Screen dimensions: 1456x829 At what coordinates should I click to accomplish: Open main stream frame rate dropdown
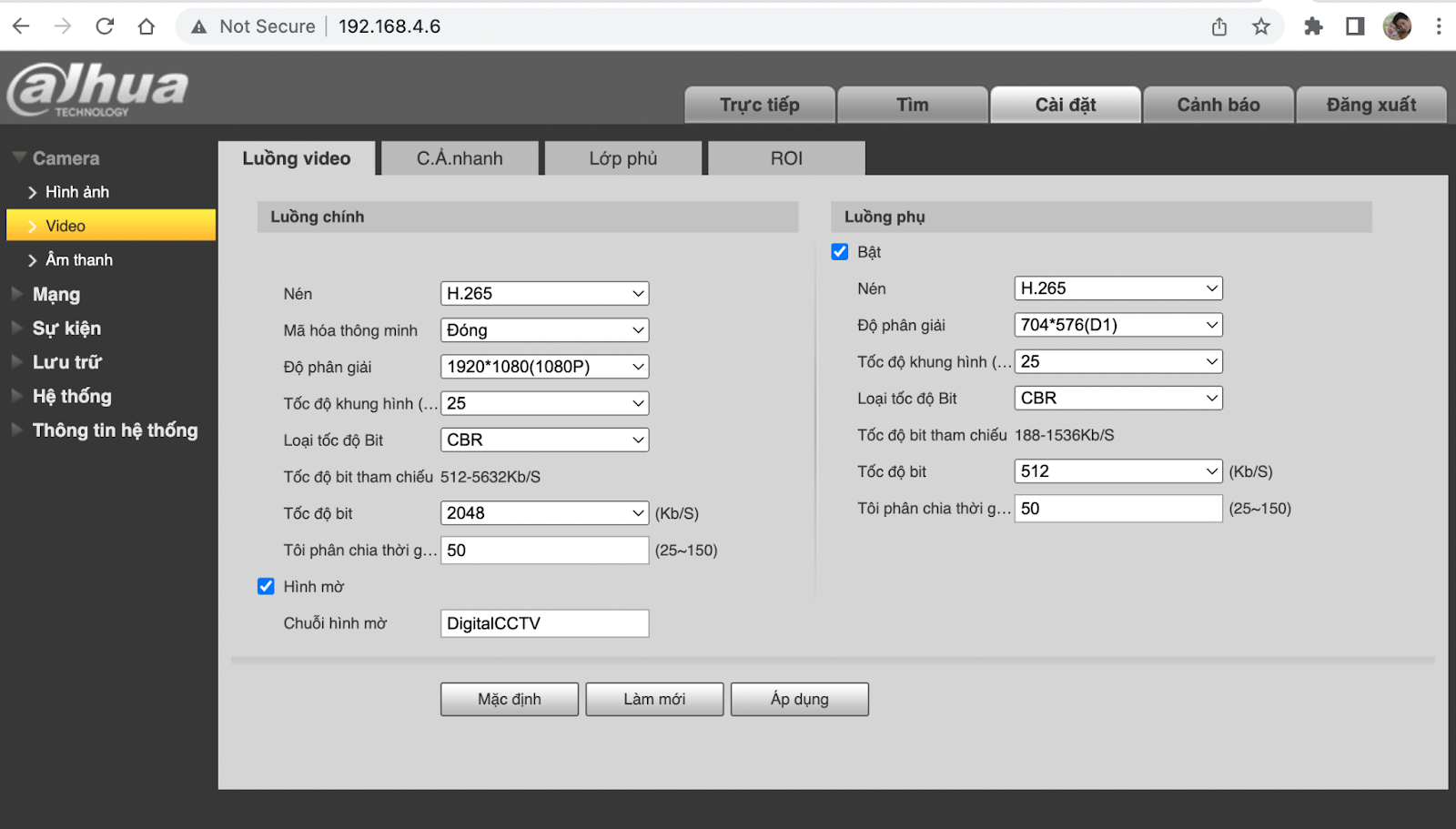coord(544,403)
